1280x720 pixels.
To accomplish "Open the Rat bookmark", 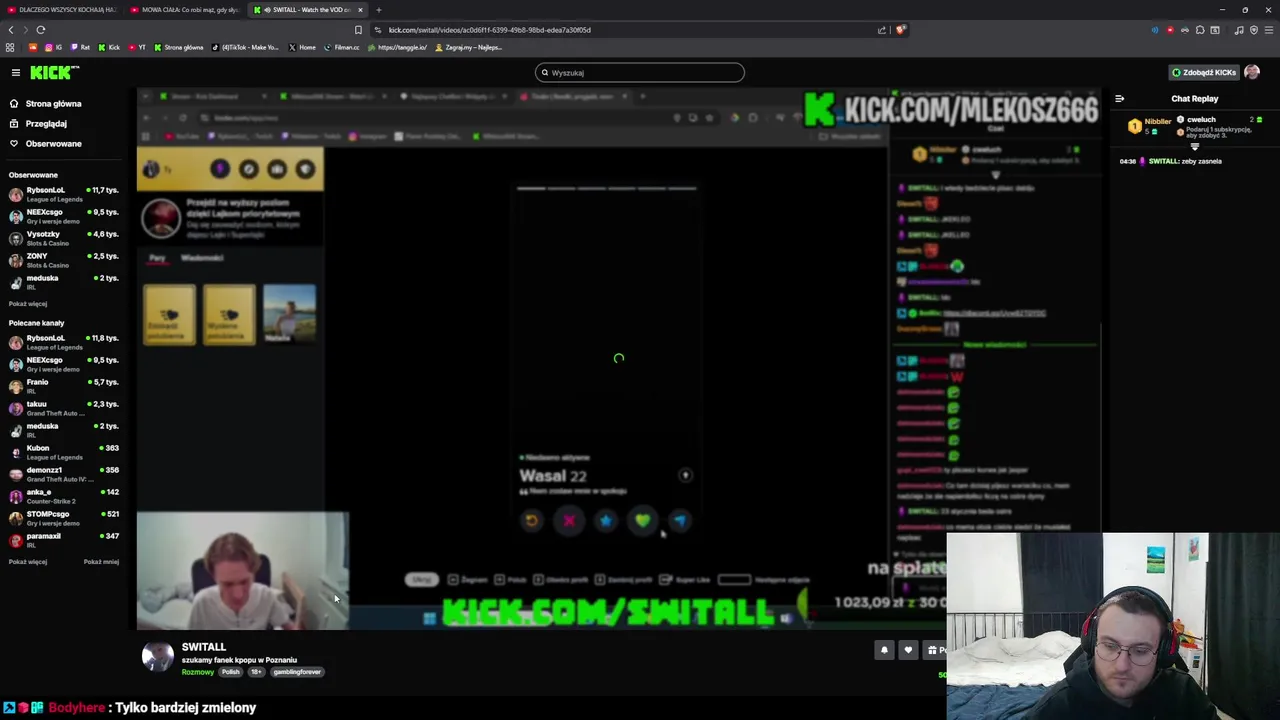I will [x=80, y=47].
